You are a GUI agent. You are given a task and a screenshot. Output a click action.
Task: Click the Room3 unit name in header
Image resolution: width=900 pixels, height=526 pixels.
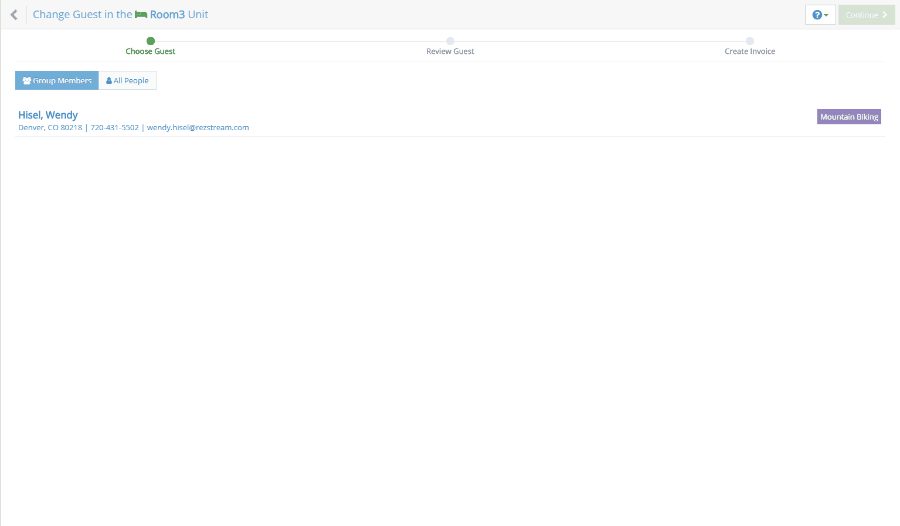(167, 15)
